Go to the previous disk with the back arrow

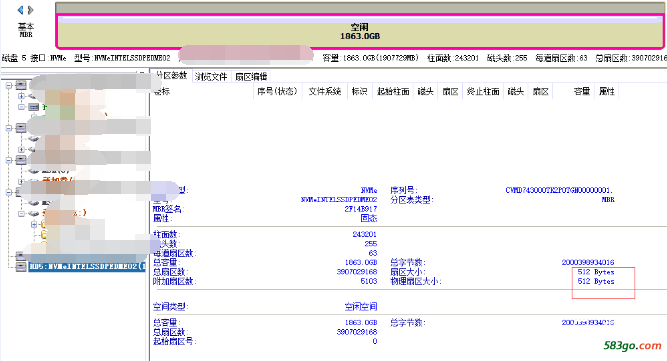point(20,10)
